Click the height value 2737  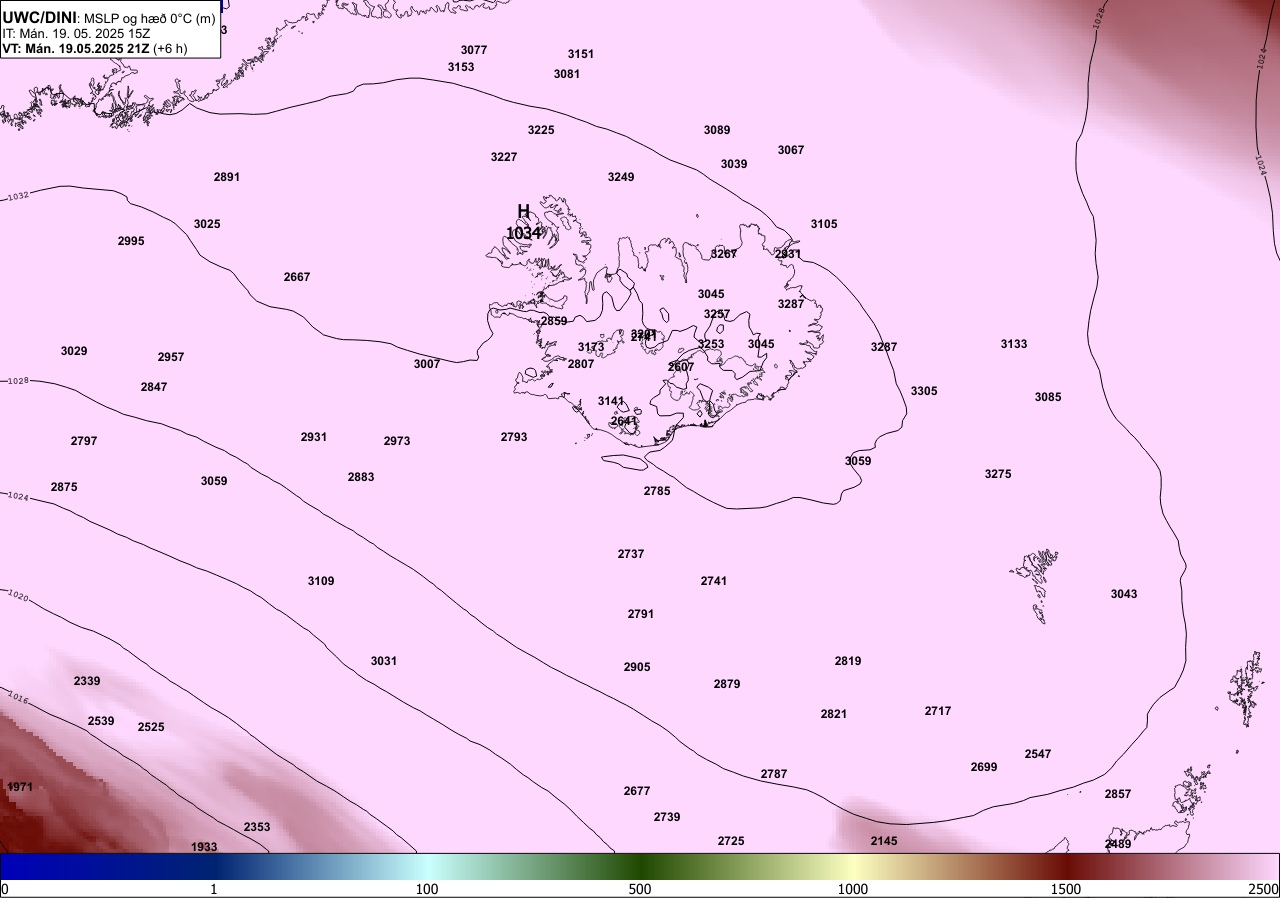pos(631,554)
